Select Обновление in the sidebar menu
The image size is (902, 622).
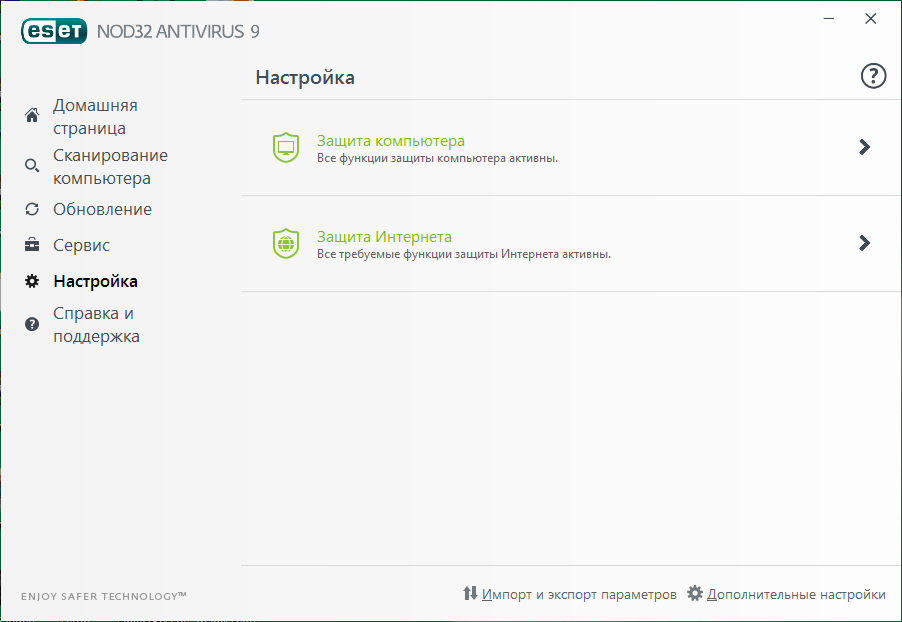(x=102, y=209)
